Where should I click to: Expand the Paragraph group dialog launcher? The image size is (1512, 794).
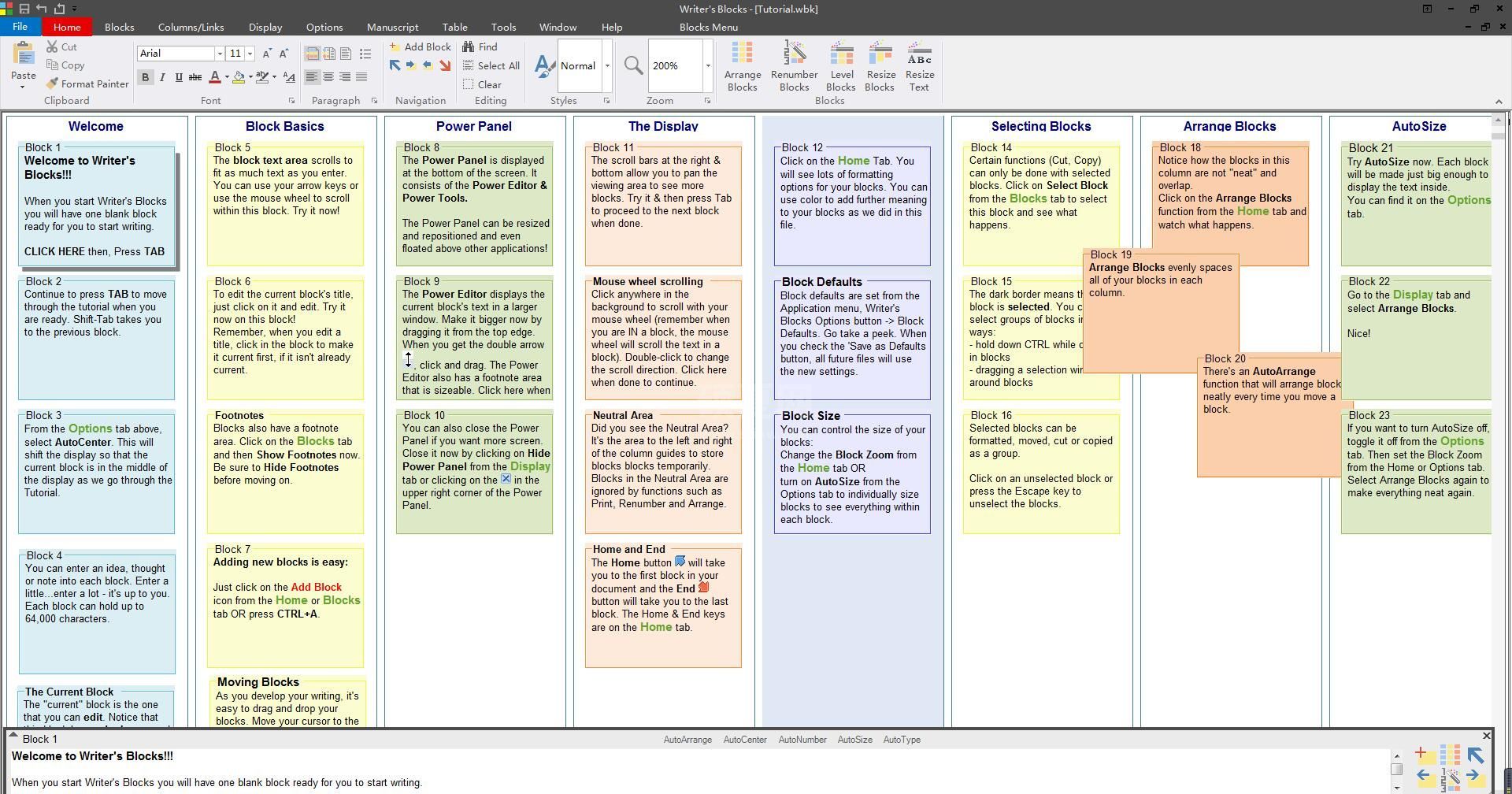(x=374, y=101)
